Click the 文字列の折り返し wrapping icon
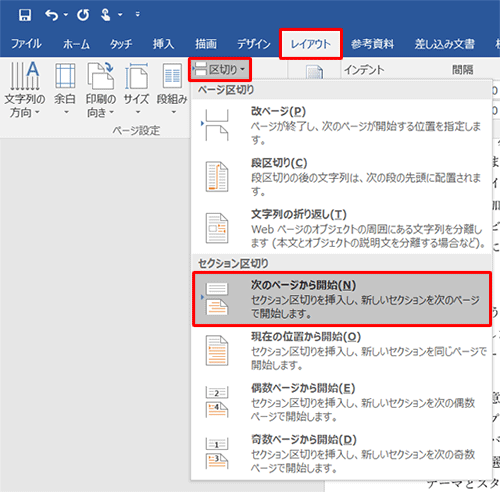Image resolution: width=500 pixels, height=492 pixels. (217, 228)
